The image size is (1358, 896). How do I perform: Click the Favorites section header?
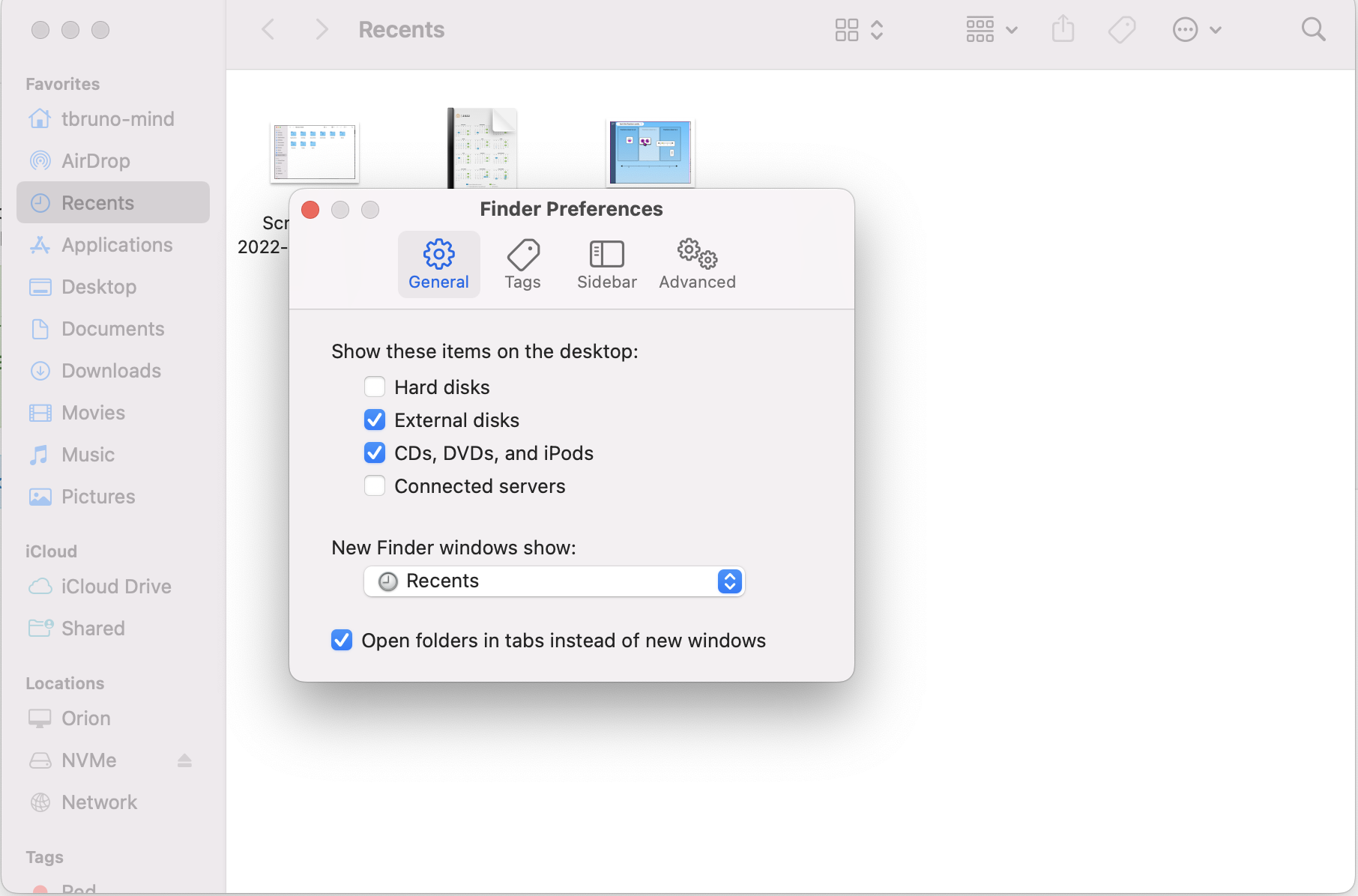pos(63,84)
